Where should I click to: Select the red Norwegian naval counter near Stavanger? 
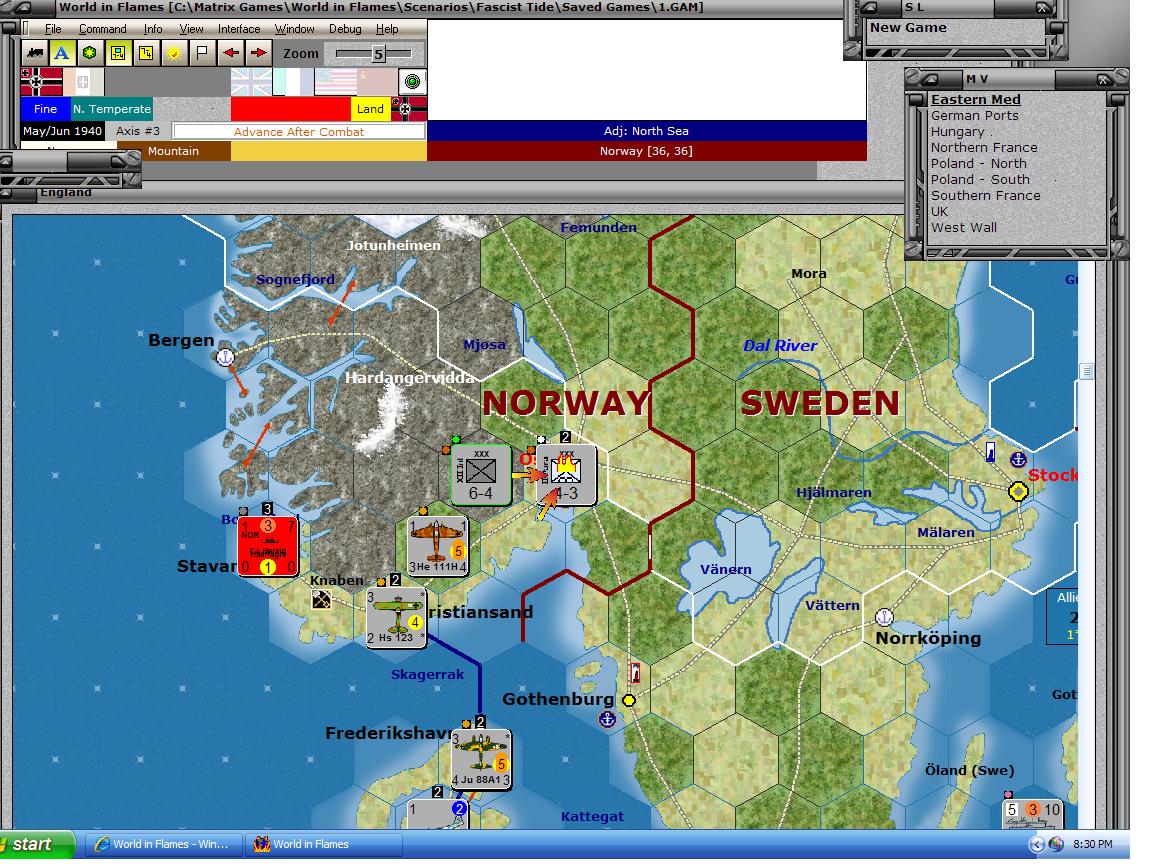(268, 546)
